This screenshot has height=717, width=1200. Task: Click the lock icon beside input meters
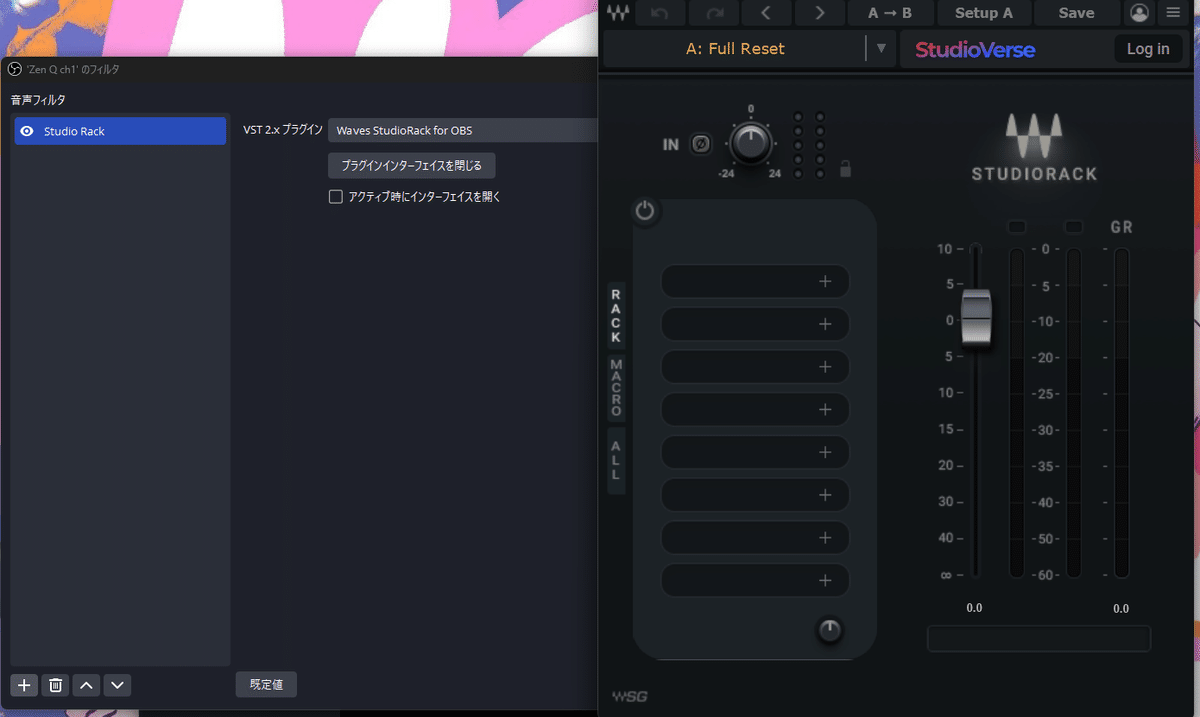point(845,169)
